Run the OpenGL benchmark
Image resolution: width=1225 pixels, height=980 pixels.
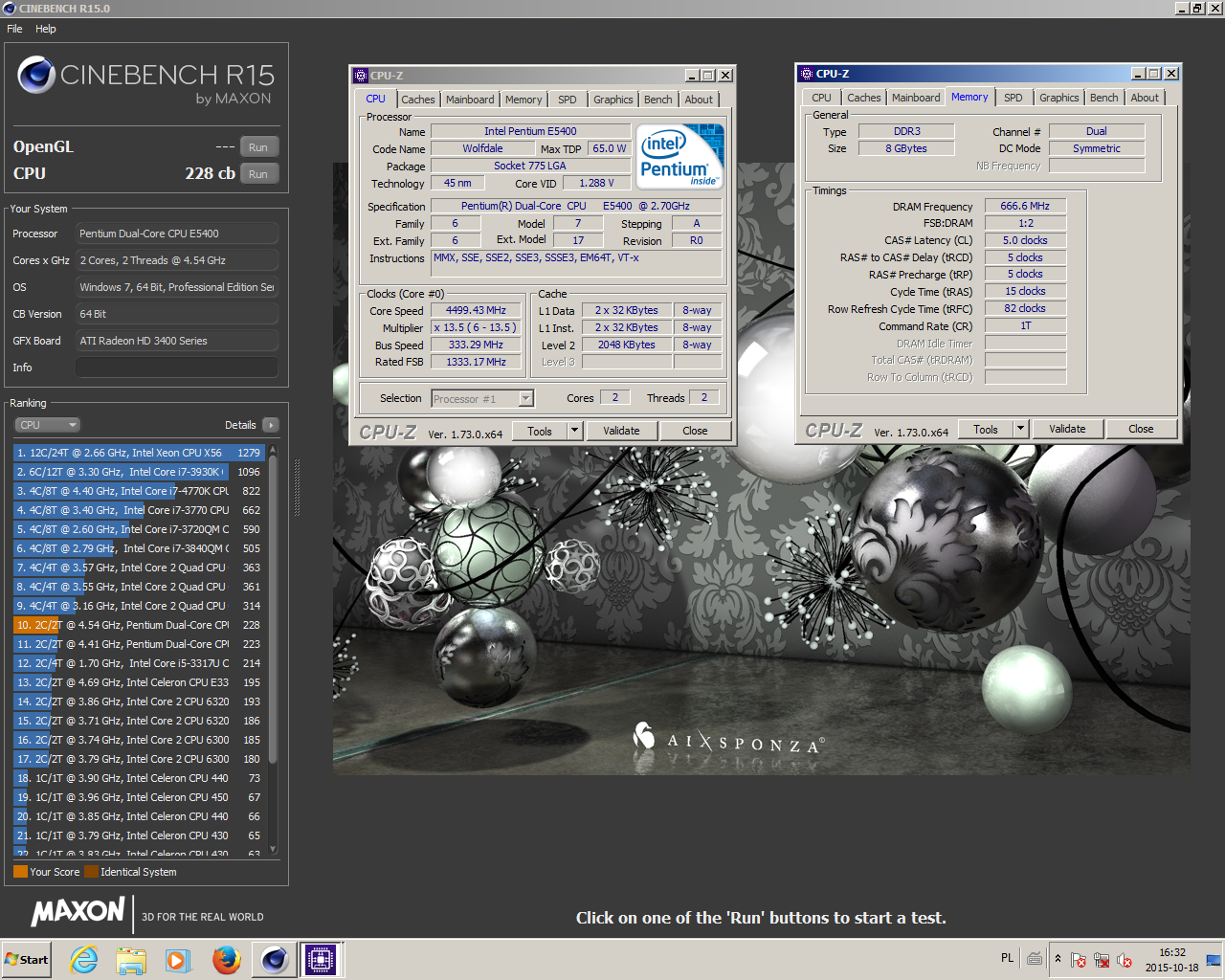(x=258, y=147)
